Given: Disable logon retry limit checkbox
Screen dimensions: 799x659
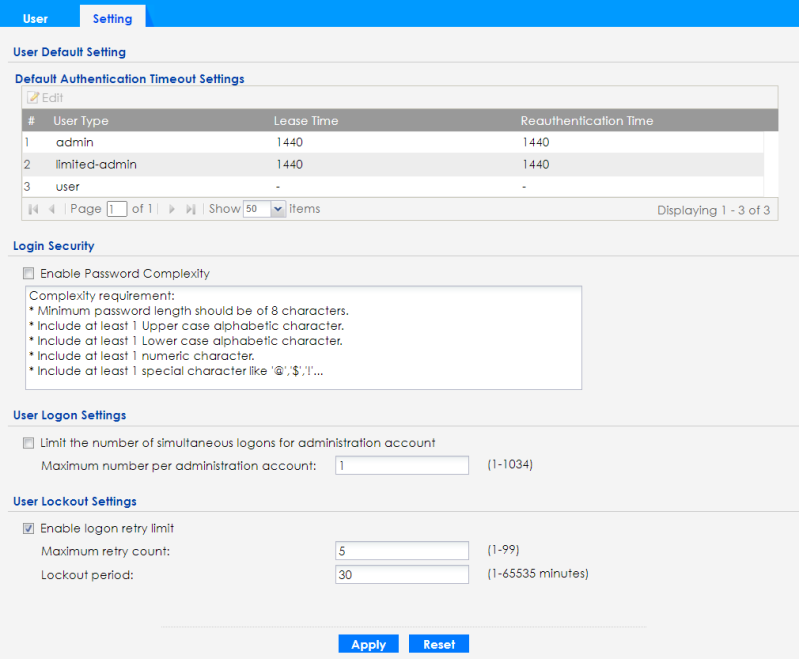Looking at the screenshot, I should point(28,529).
